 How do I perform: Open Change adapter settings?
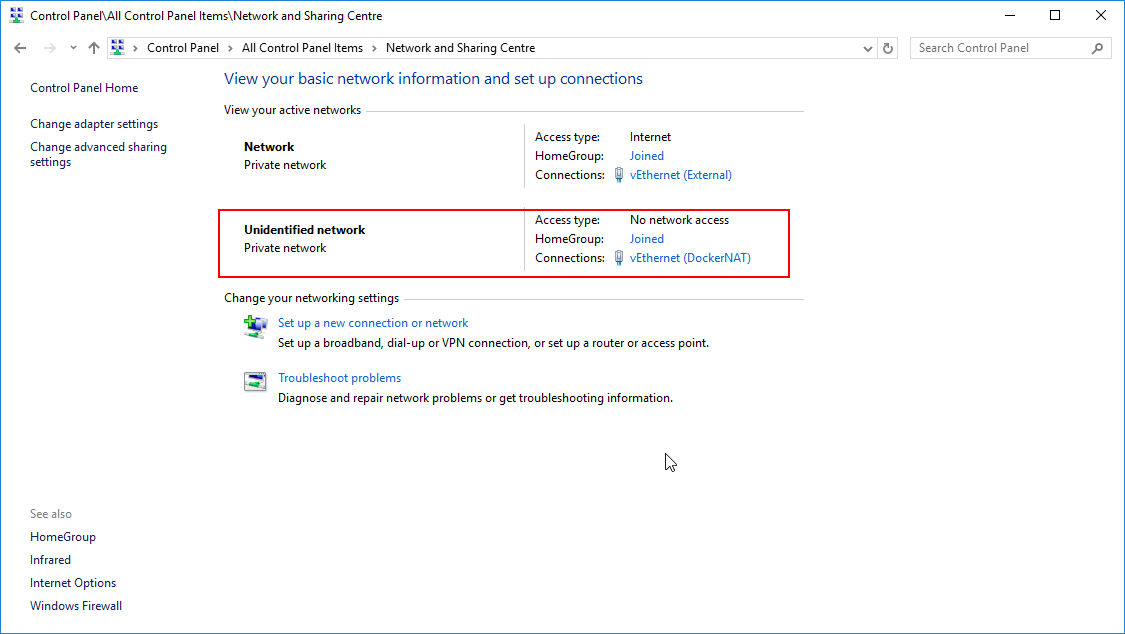pyautogui.click(x=94, y=124)
